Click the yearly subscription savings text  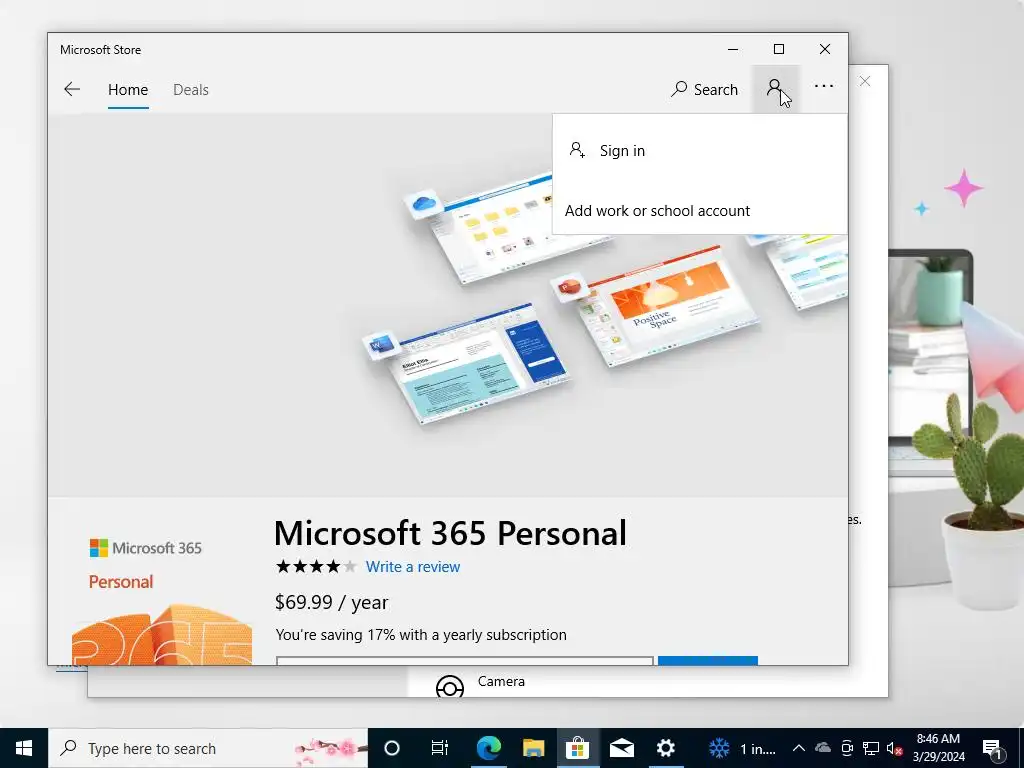pos(421,635)
